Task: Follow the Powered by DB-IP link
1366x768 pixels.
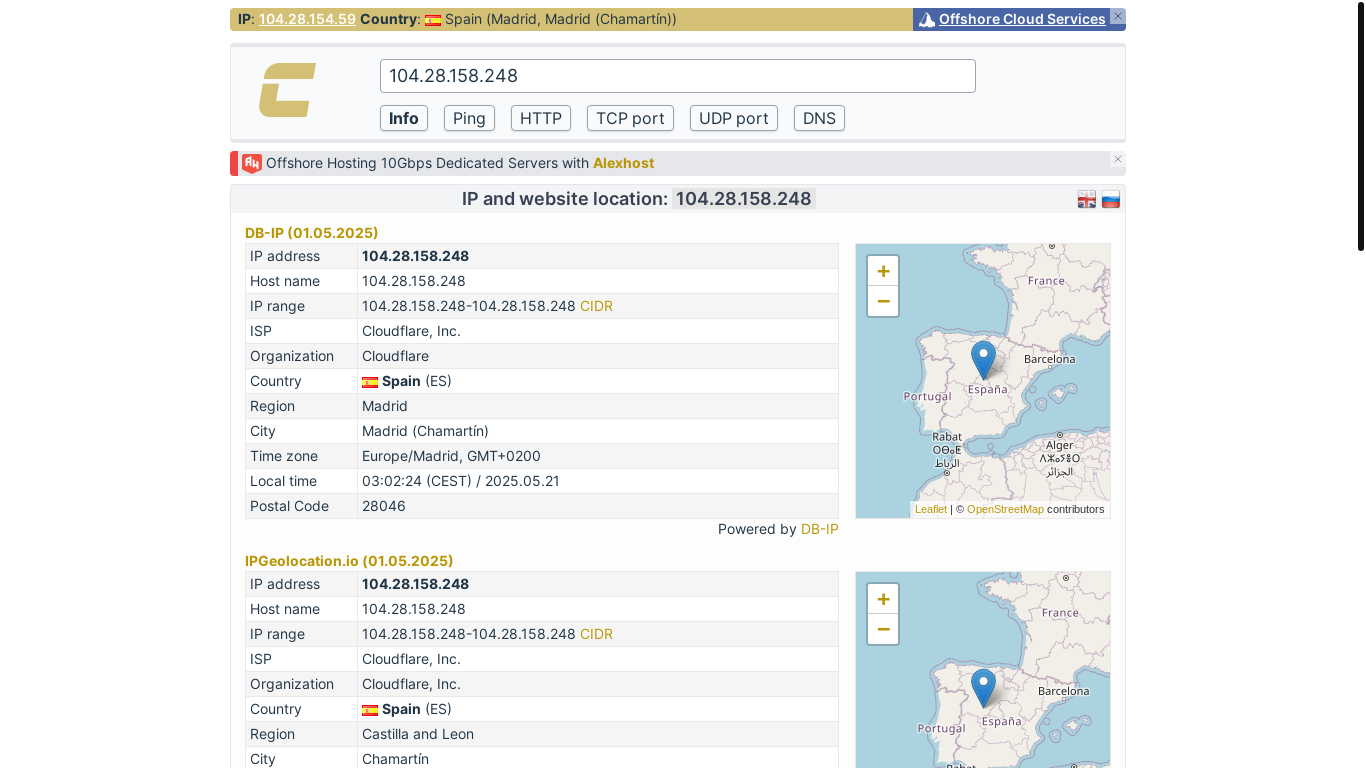Action: [x=820, y=529]
